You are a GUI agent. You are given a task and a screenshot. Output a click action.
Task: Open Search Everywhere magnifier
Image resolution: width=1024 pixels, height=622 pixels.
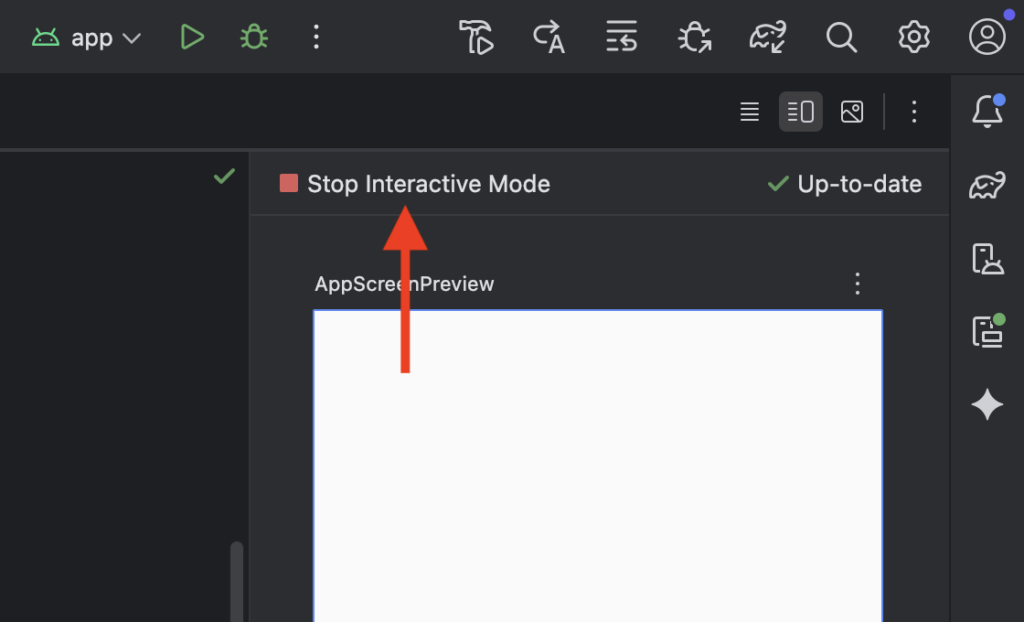[841, 38]
